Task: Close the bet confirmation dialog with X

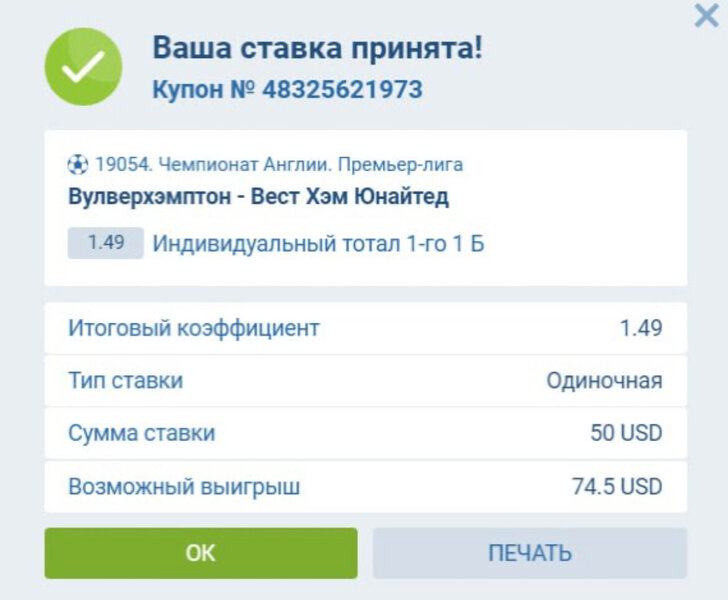Action: pyautogui.click(x=706, y=17)
